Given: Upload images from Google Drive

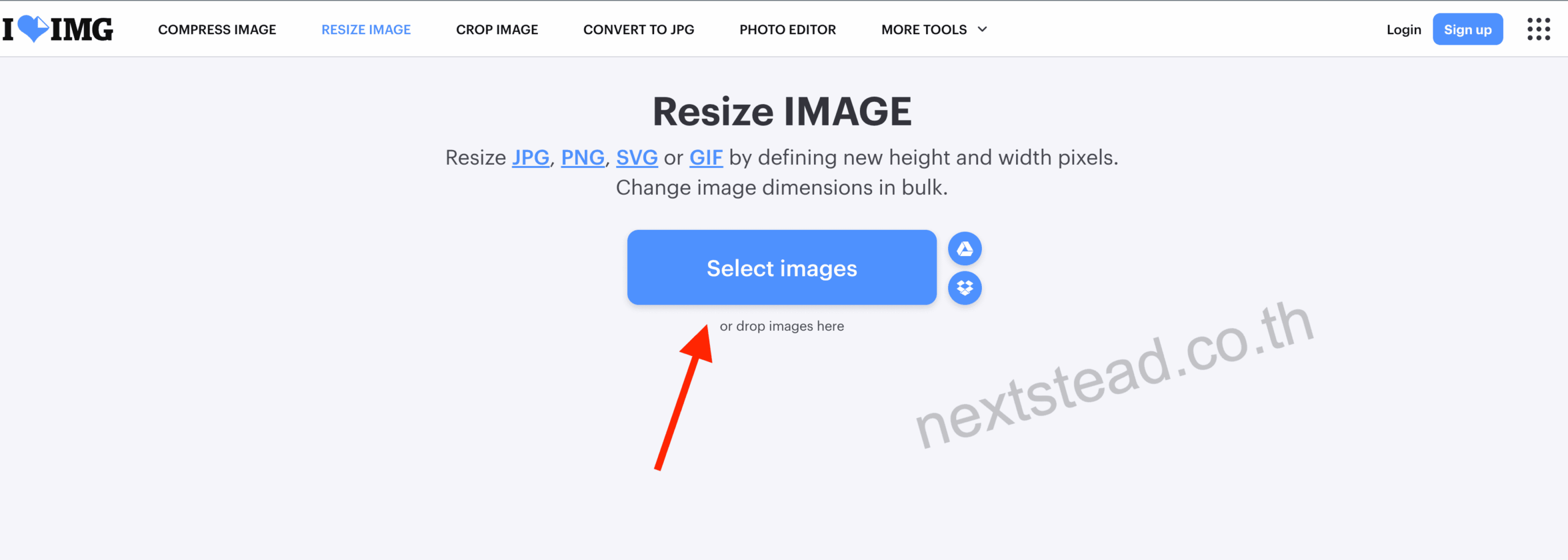Looking at the screenshot, I should pos(965,249).
